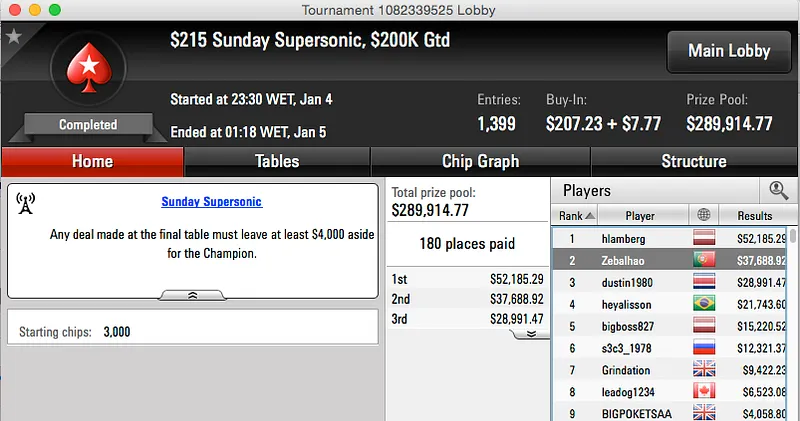This screenshot has width=800, height=421.
Task: Click the players list scrollbar
Action: [x=794, y=300]
